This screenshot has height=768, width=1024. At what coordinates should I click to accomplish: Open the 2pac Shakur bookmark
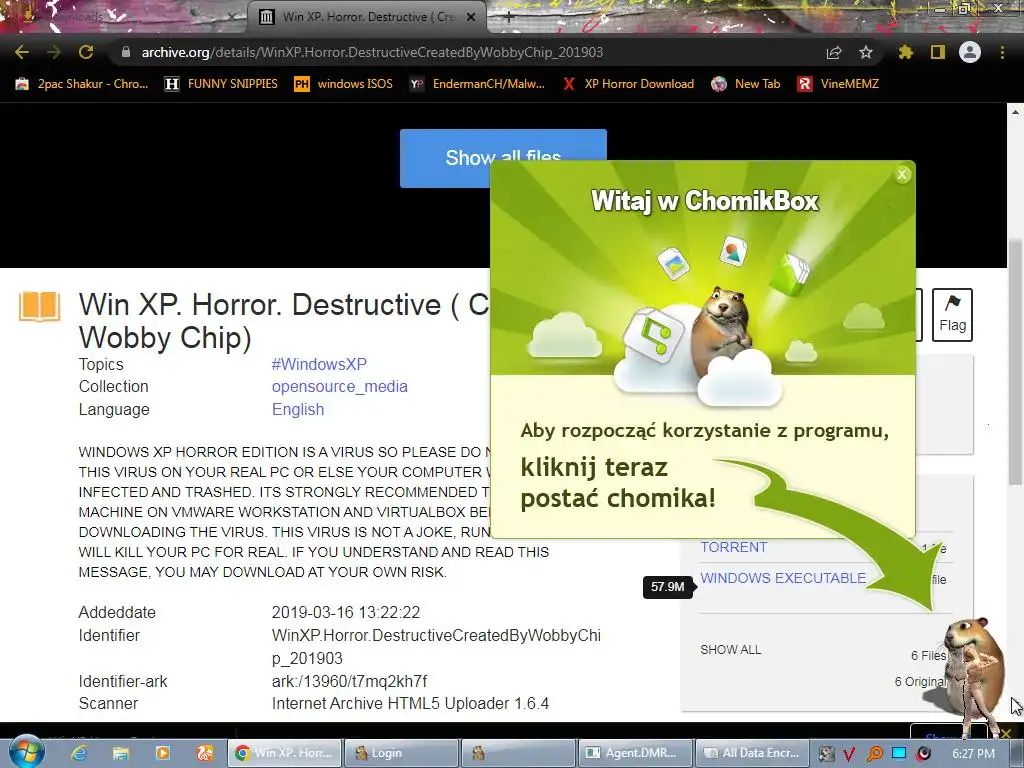coord(82,84)
